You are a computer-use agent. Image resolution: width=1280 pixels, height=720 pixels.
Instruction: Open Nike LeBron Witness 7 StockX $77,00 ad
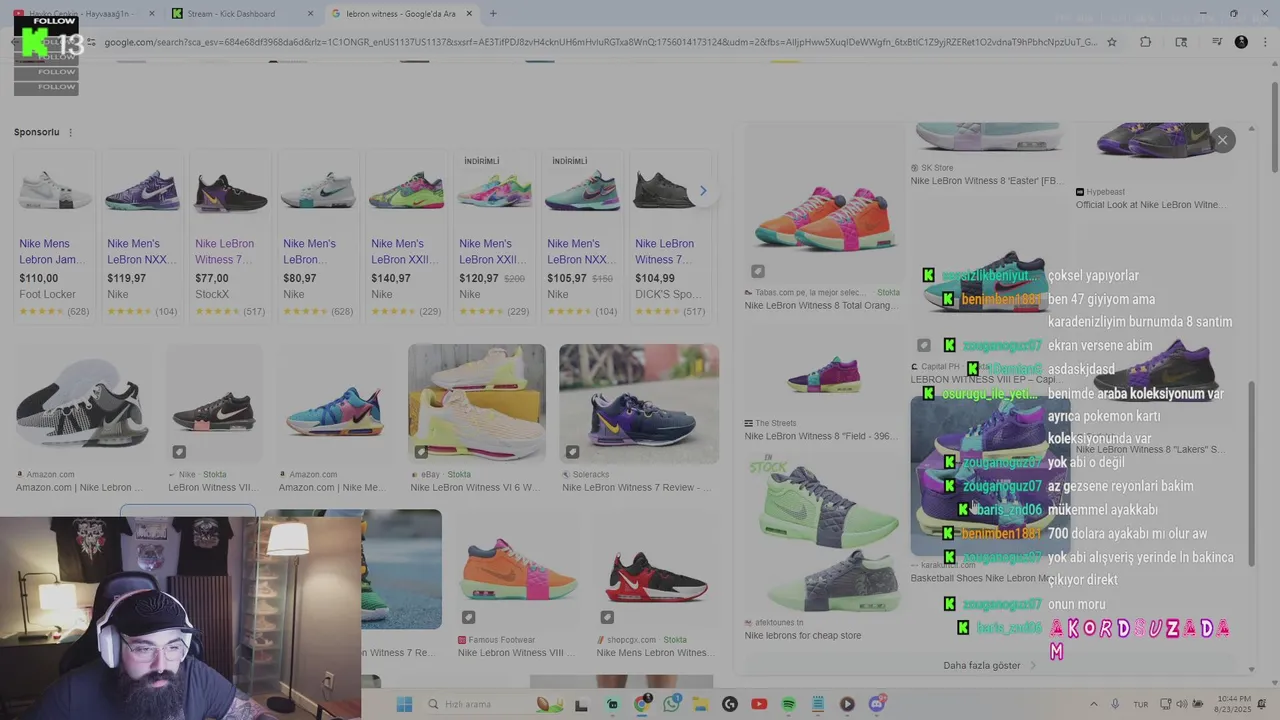[229, 236]
